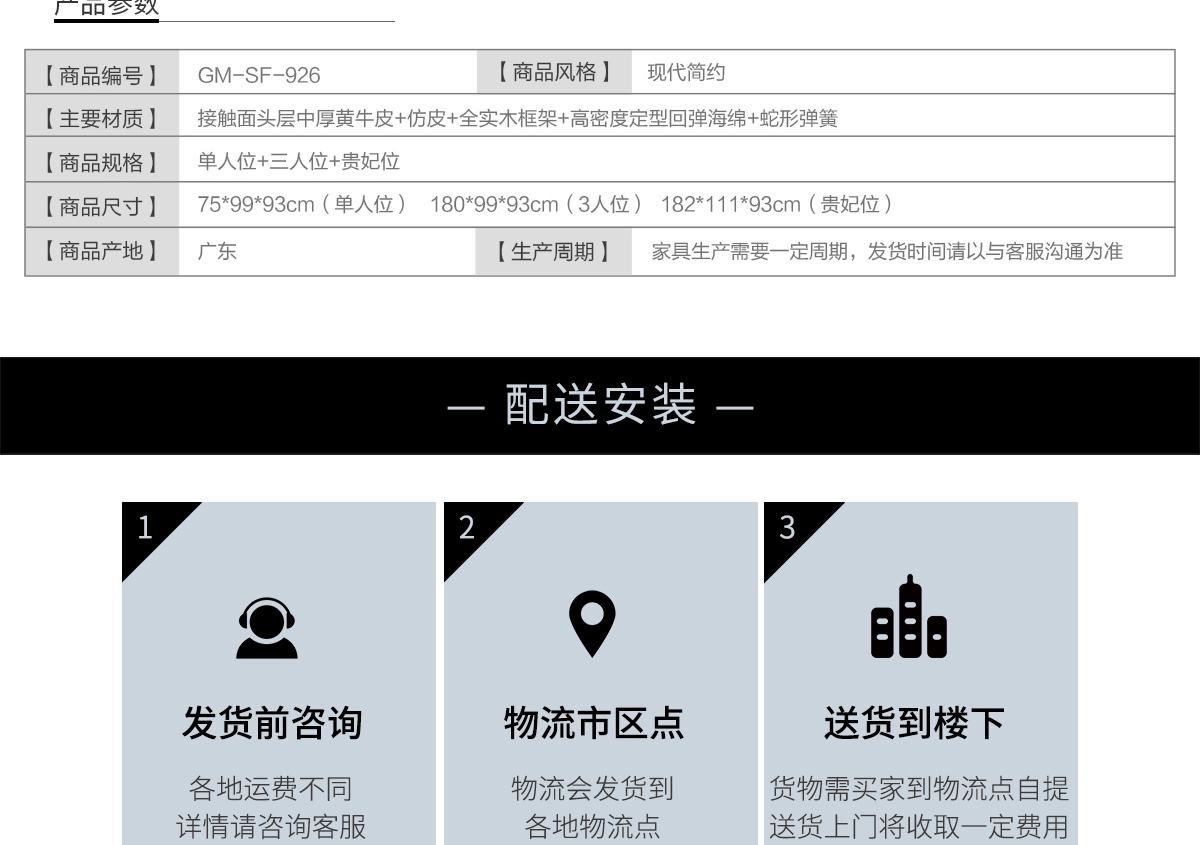Click the city buildings icon
This screenshot has width=1200, height=845.
[x=908, y=619]
